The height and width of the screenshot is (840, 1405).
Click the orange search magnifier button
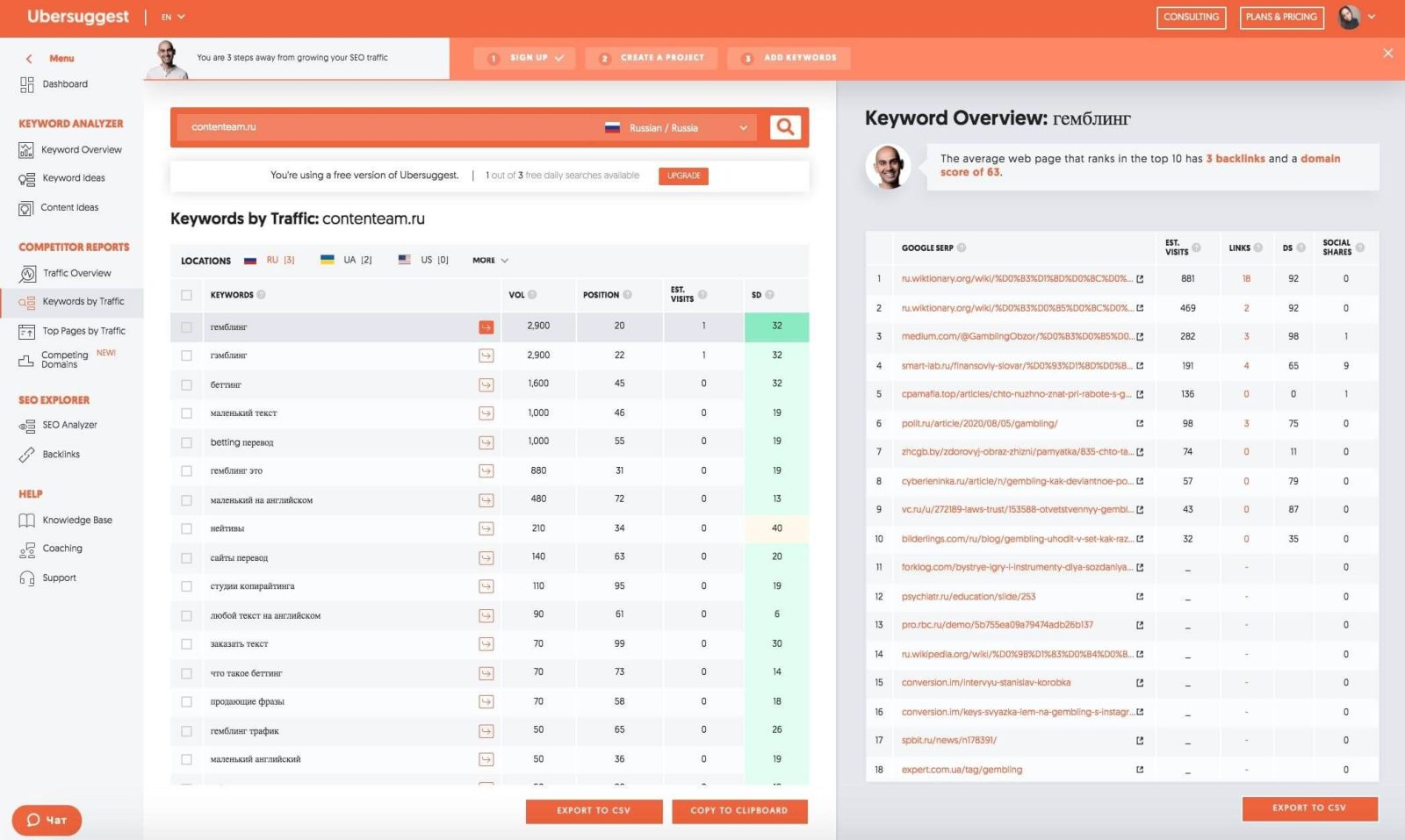pyautogui.click(x=785, y=127)
